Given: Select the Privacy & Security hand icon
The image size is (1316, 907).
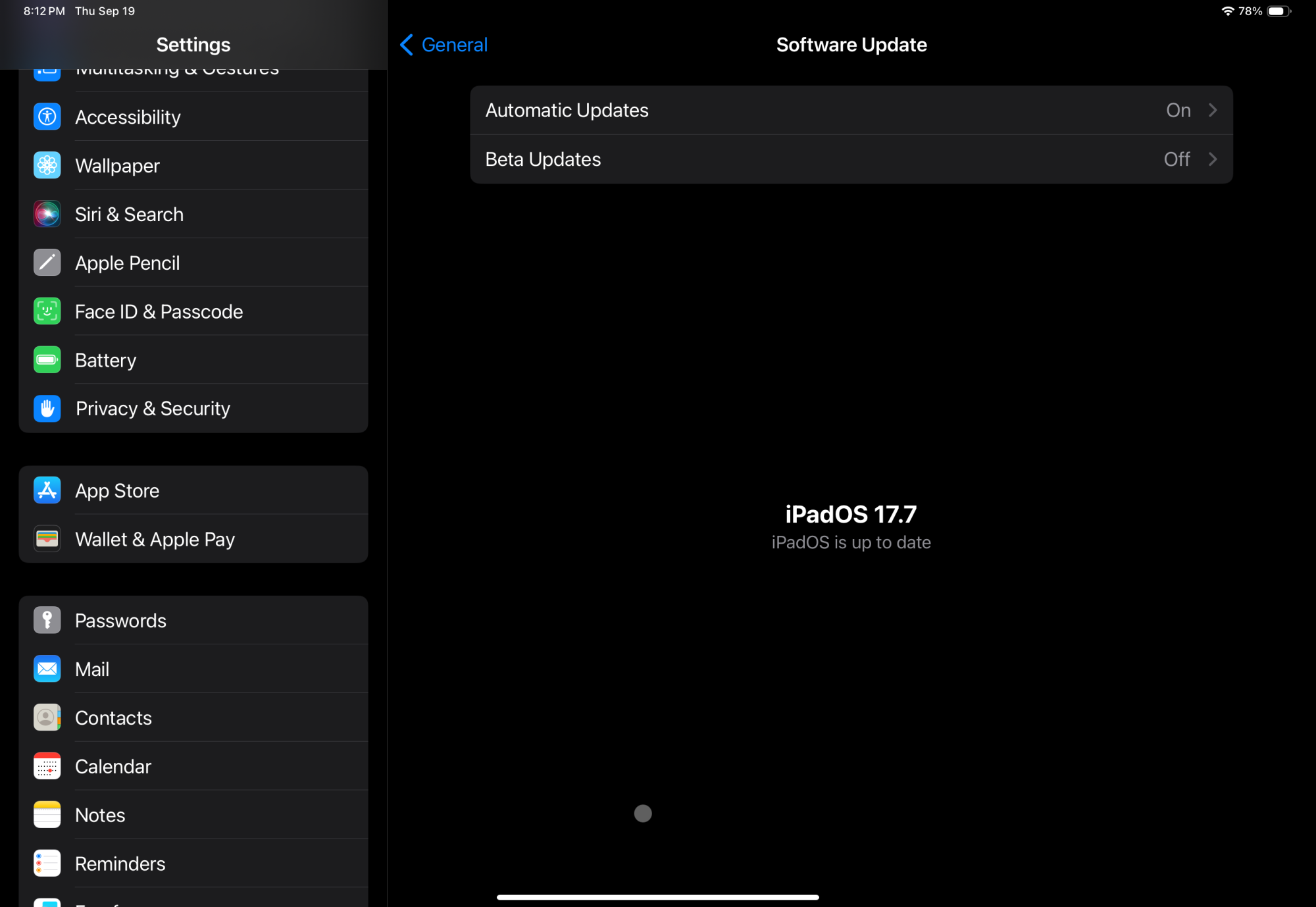Looking at the screenshot, I should point(47,409).
